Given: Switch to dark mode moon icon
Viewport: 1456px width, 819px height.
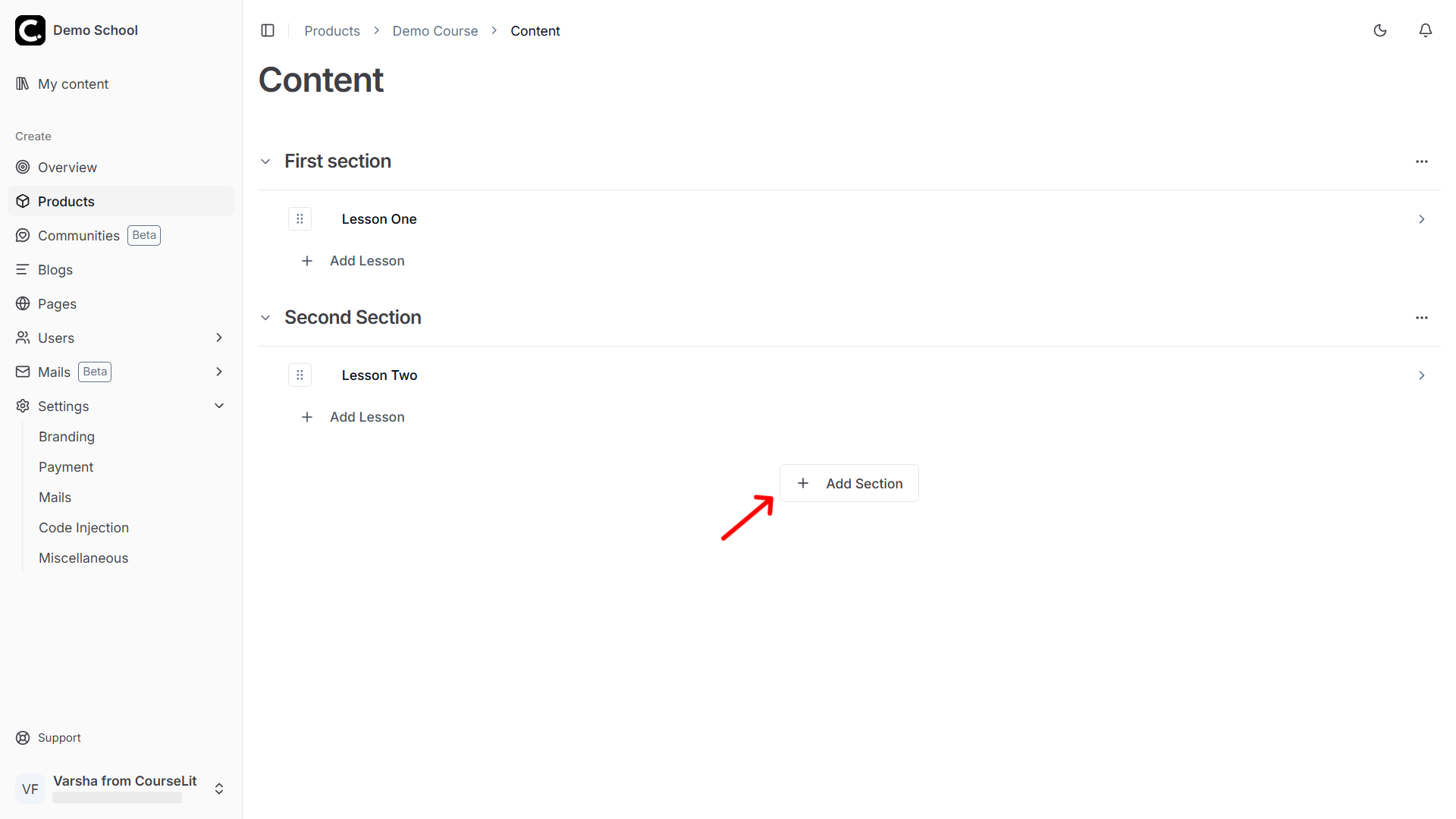Looking at the screenshot, I should point(1380,30).
